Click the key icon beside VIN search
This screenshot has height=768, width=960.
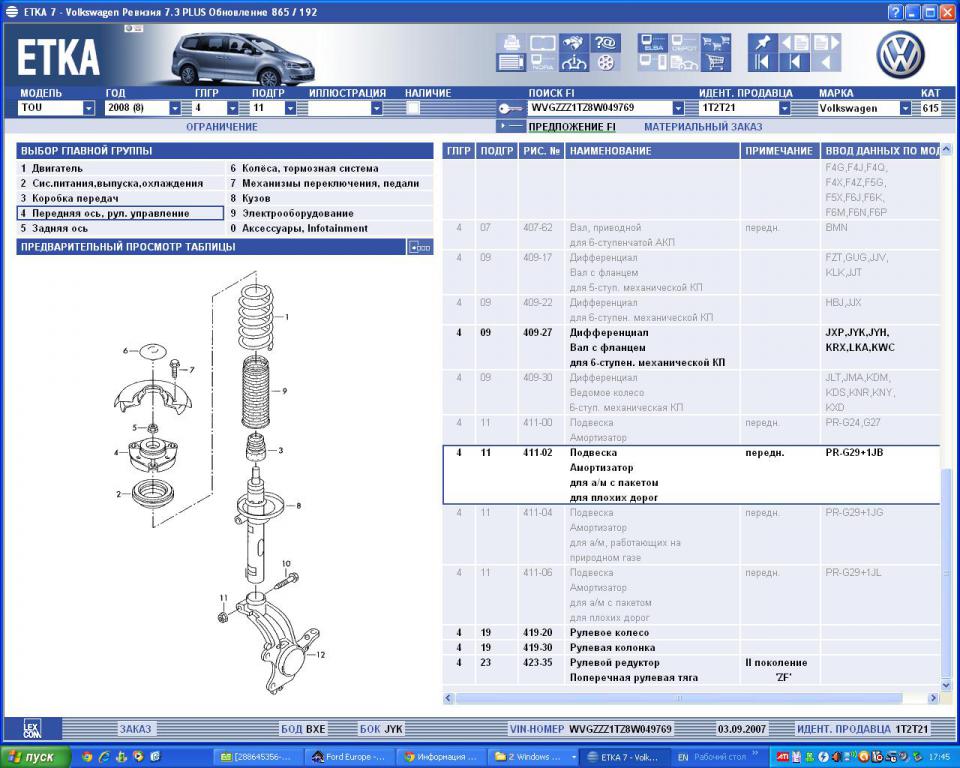pos(509,108)
